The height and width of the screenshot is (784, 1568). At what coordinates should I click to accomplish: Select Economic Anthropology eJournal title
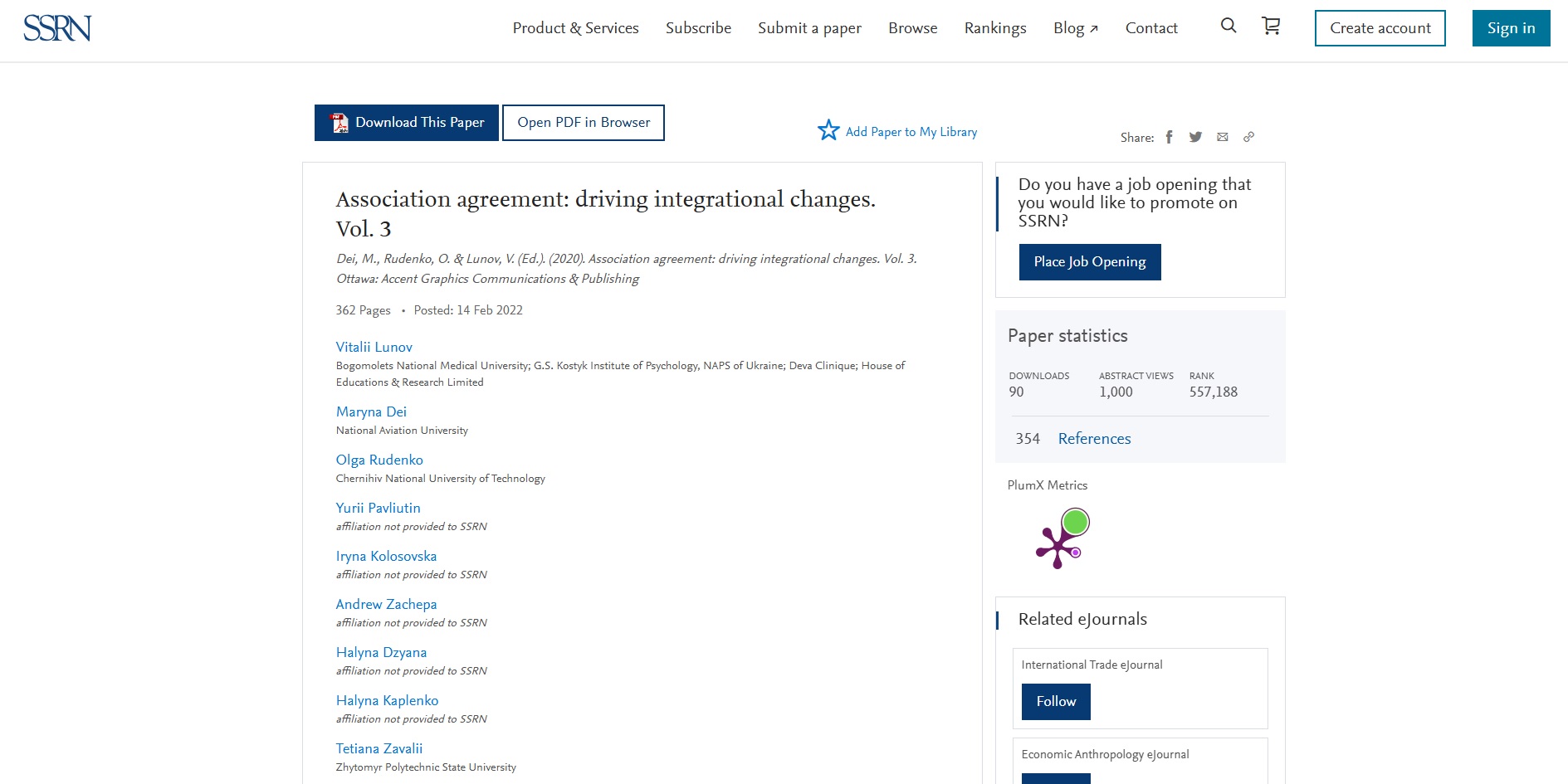point(1105,754)
